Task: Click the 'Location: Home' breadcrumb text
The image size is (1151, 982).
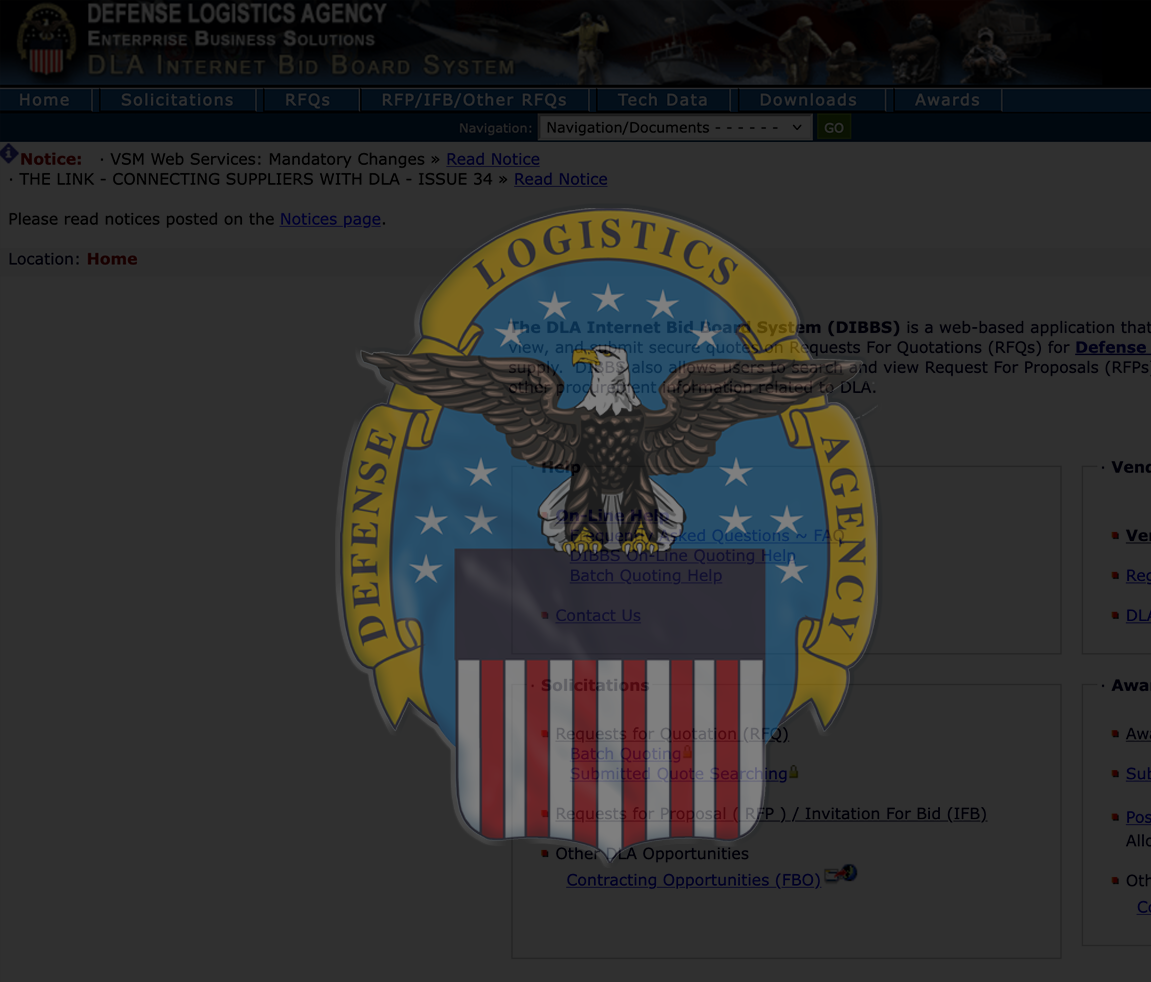Action: point(73,258)
